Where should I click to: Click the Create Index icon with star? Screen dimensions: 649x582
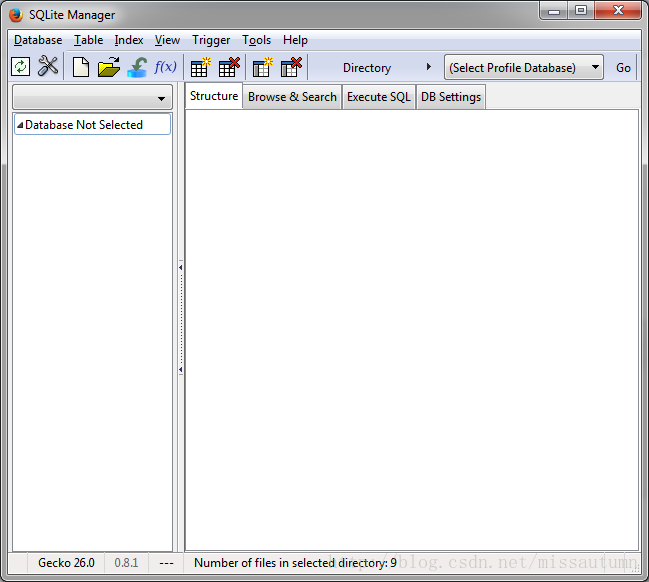tap(262, 67)
